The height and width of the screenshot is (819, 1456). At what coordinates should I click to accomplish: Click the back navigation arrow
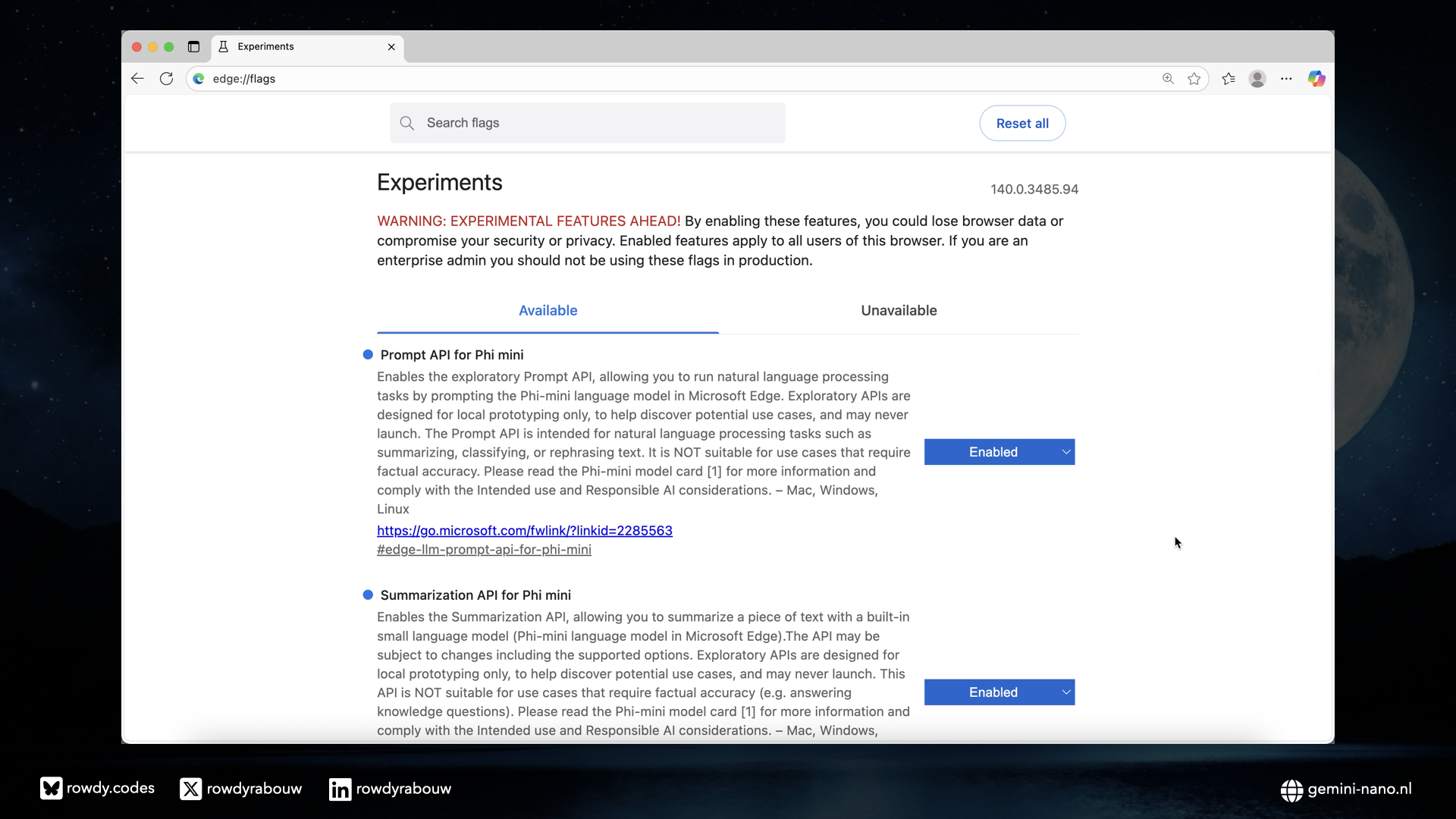pyautogui.click(x=137, y=79)
